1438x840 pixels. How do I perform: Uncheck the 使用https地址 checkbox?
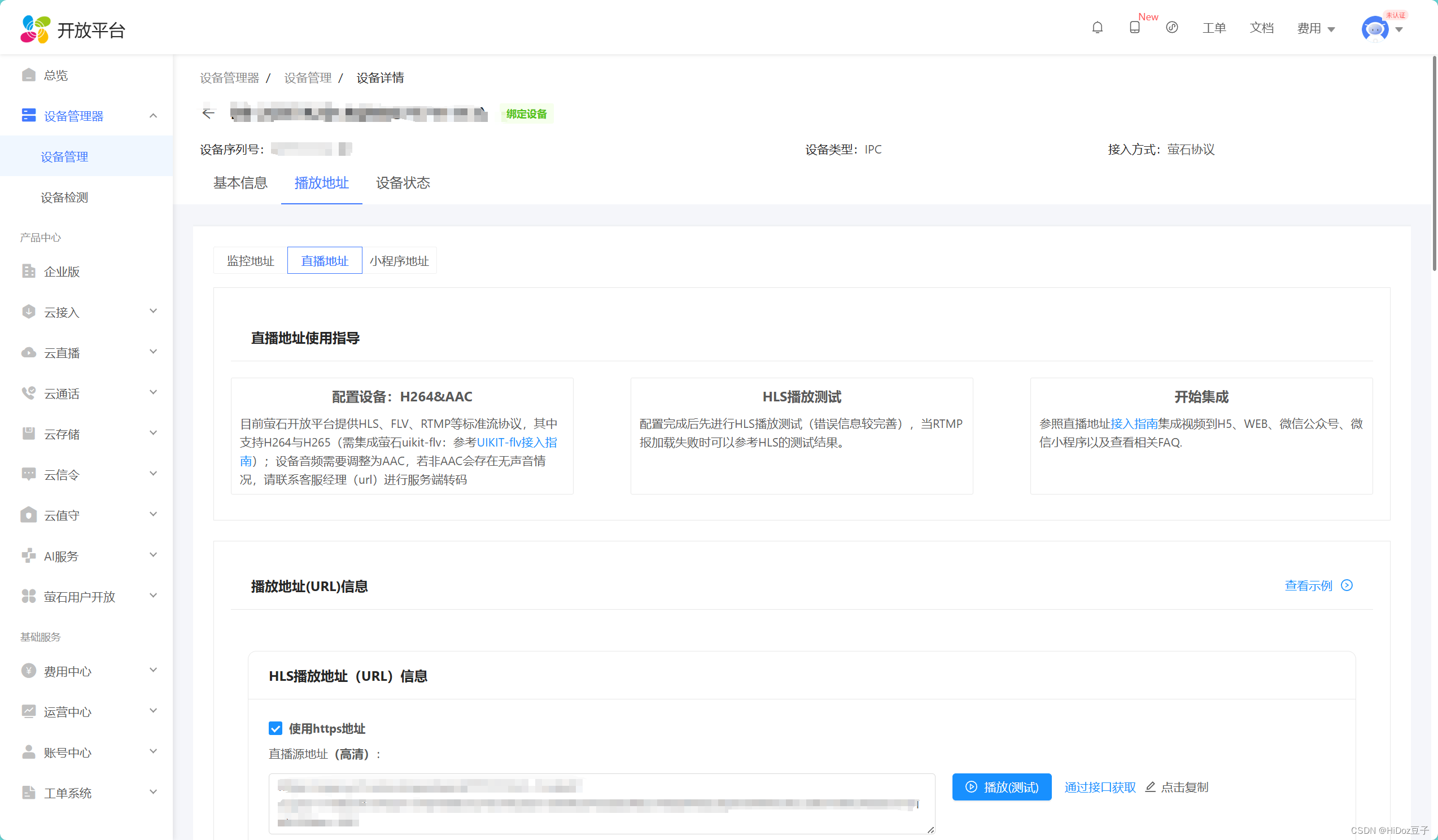click(x=276, y=728)
